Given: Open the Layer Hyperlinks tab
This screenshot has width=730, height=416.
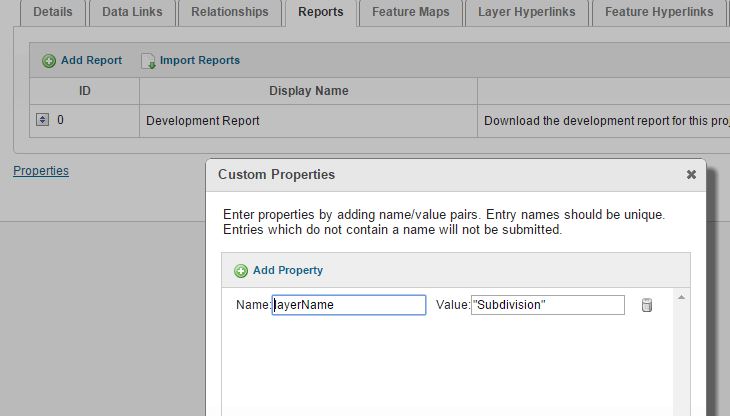Looking at the screenshot, I should coord(527,12).
